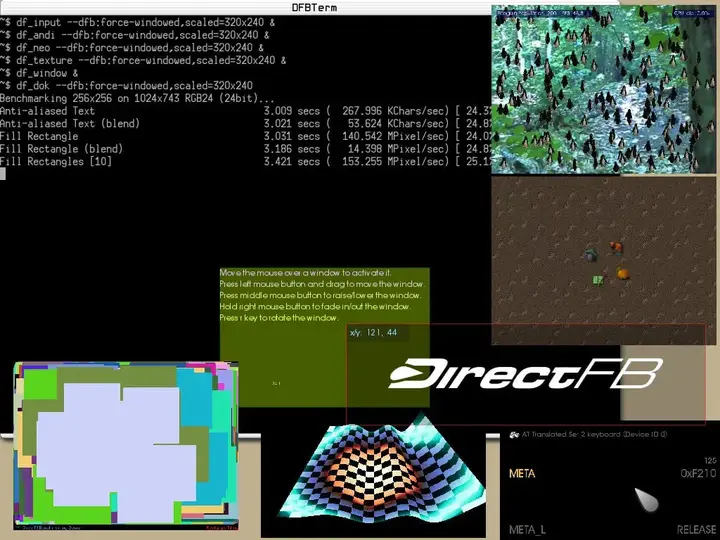Click the '0xF210' key code value
This screenshot has height=540, width=720.
[698, 473]
